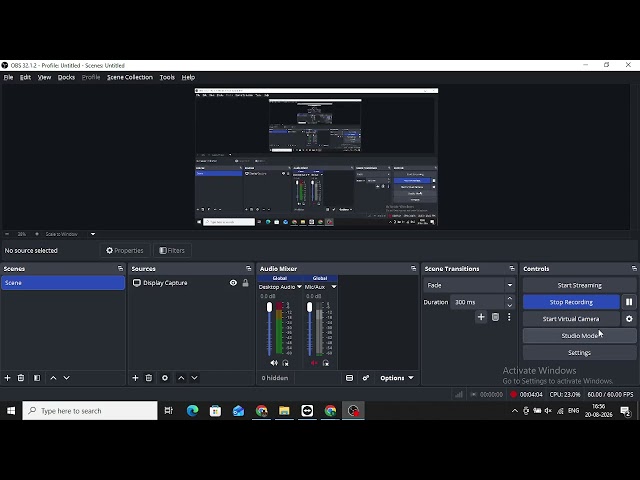Click Start Virtual Camera

(x=571, y=319)
